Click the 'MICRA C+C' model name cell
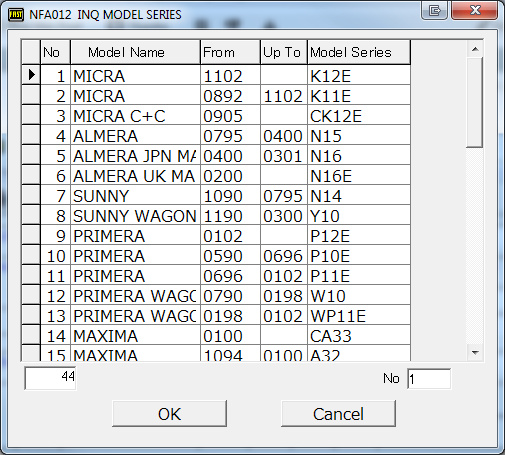The image size is (505, 455). click(x=135, y=115)
